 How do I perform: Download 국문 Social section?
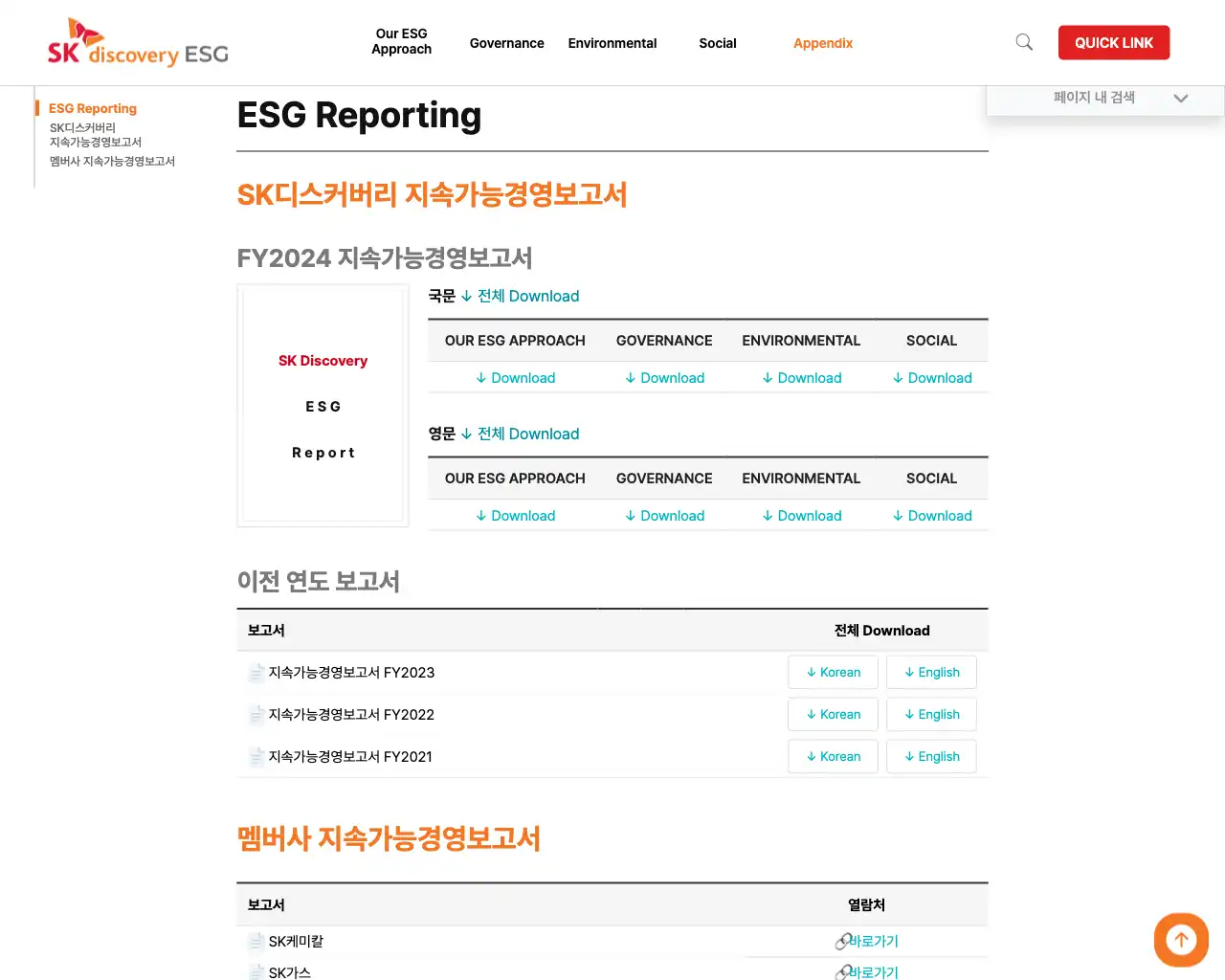pos(932,378)
